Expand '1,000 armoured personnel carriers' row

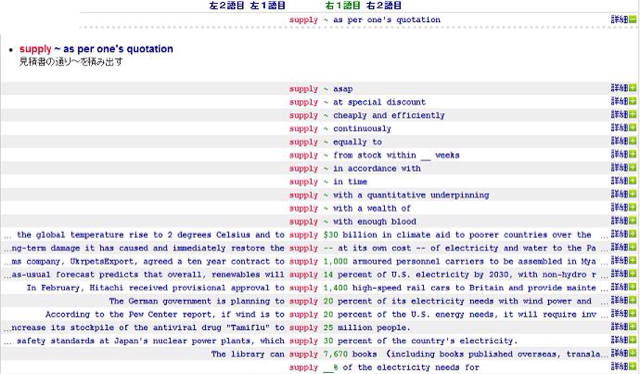(x=633, y=260)
